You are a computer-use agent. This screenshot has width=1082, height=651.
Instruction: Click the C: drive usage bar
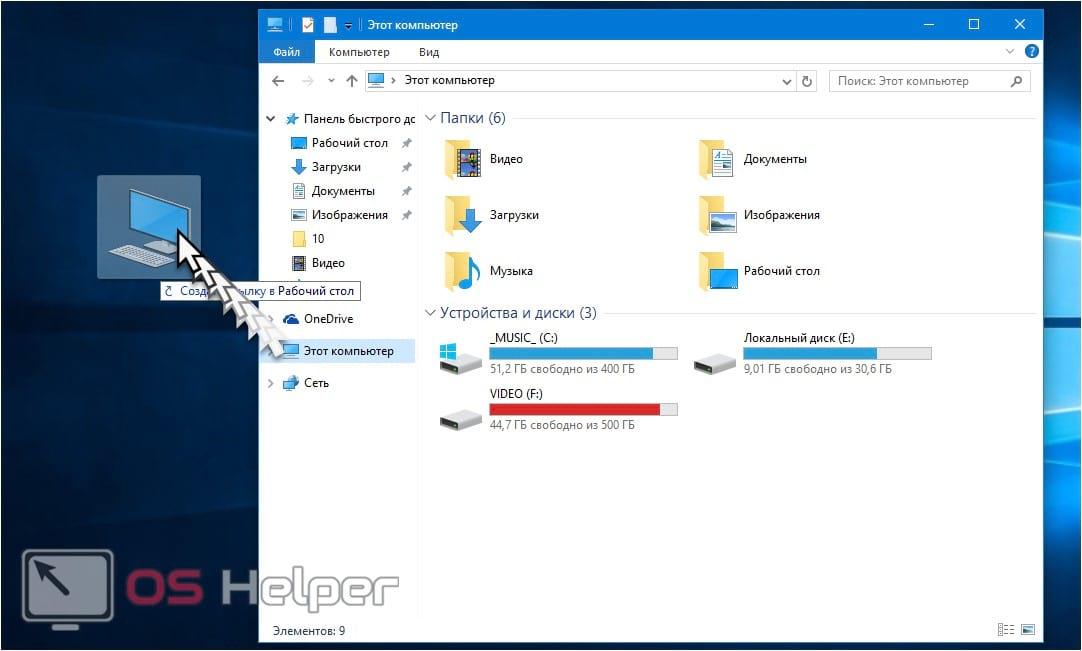(x=583, y=353)
